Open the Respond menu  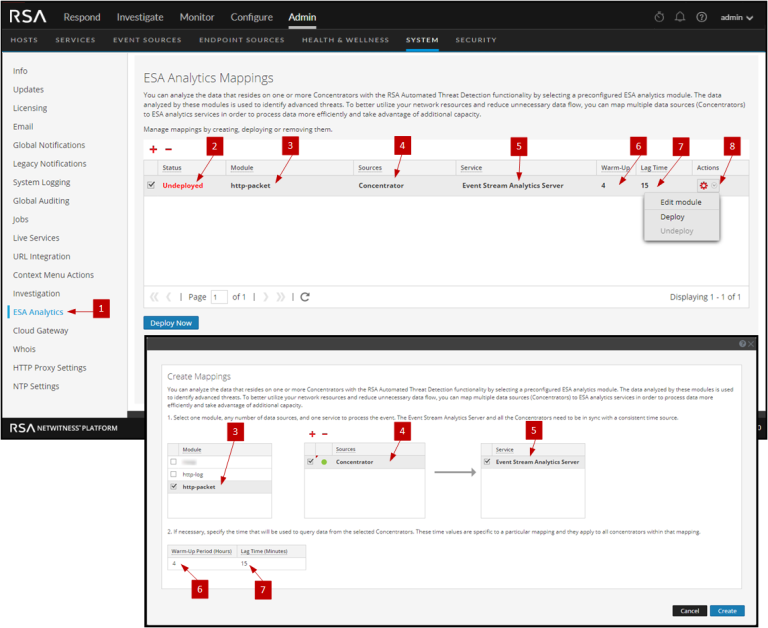[82, 17]
